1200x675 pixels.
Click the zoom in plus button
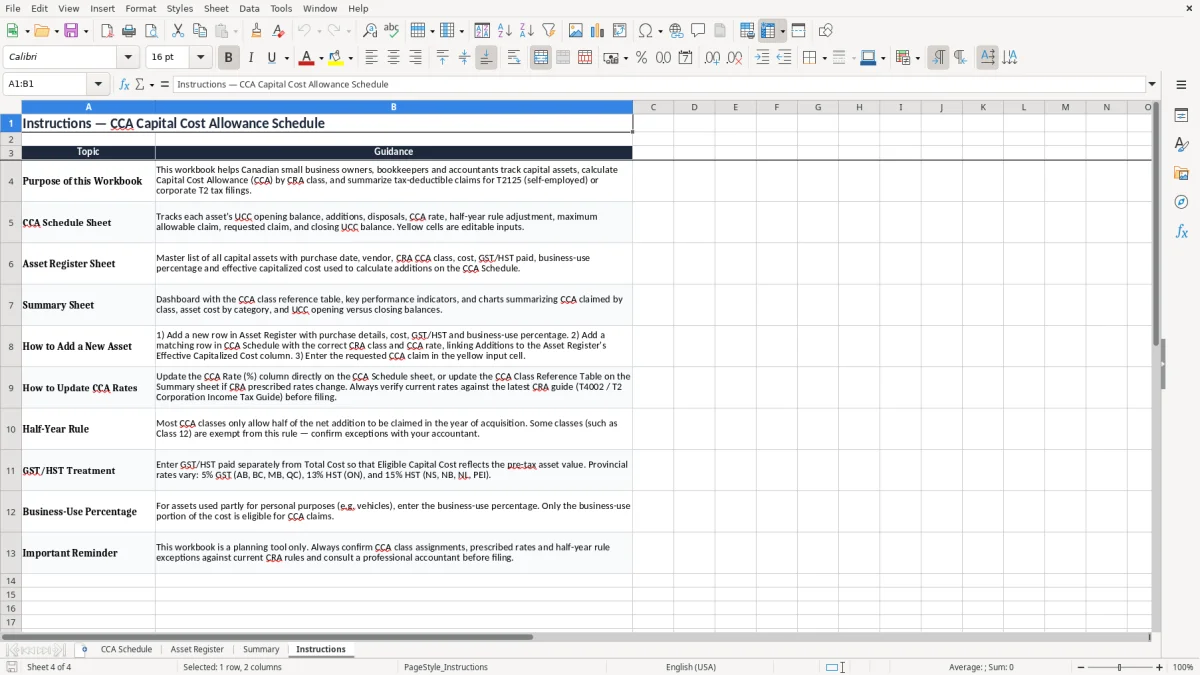point(1160,667)
